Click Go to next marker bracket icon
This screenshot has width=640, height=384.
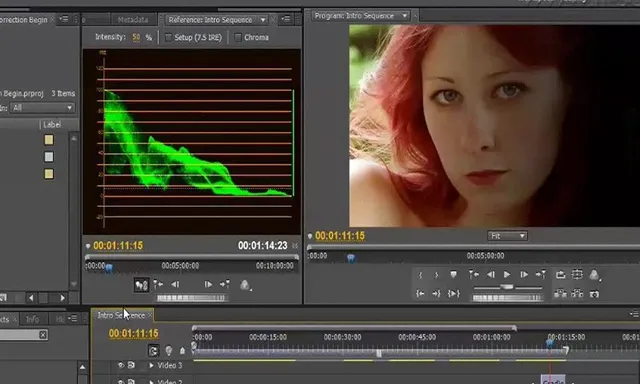[436, 293]
